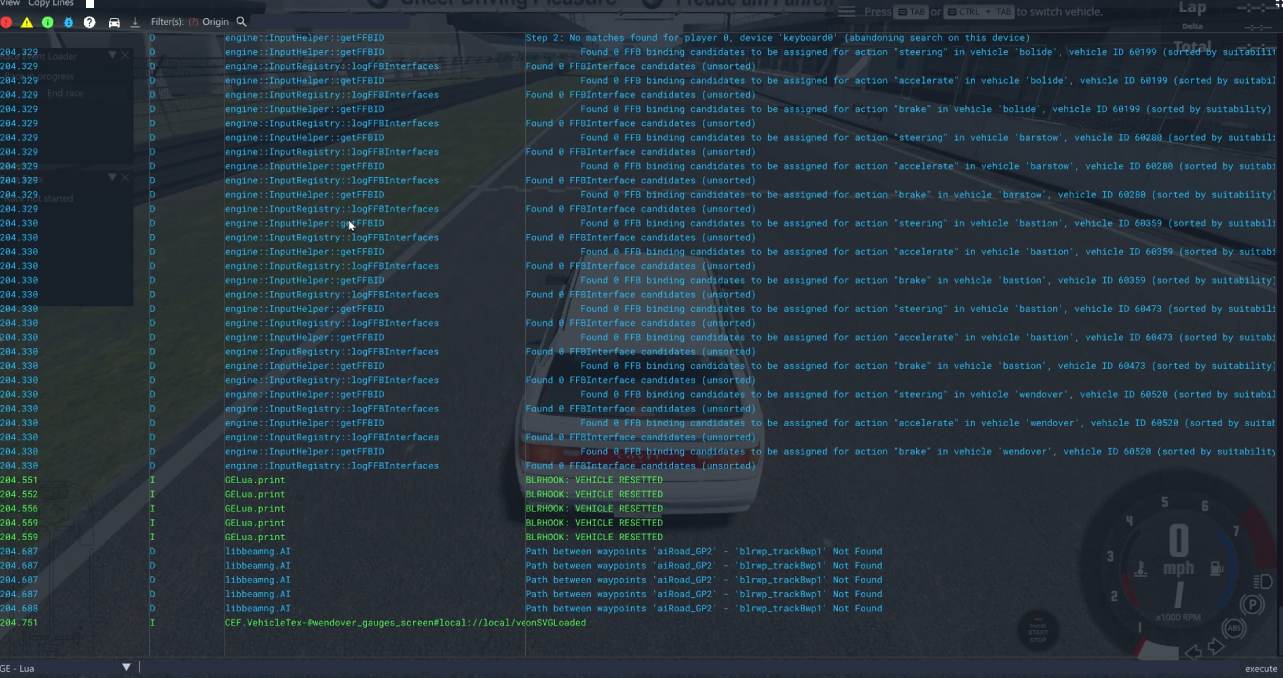Screen dimensions: 1283x678
Task: Select the log row at timestamp 204.688
Action: [640, 608]
